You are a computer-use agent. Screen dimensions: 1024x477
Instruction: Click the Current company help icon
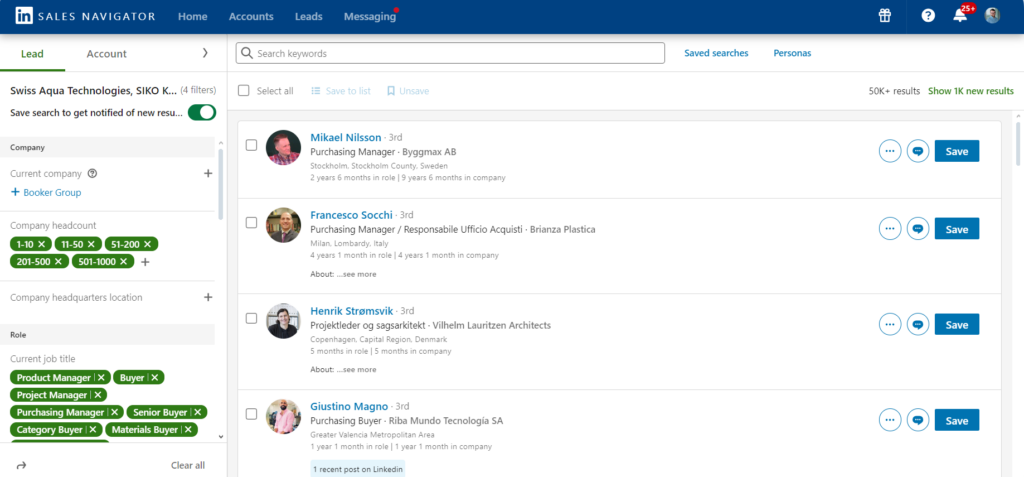(92, 174)
